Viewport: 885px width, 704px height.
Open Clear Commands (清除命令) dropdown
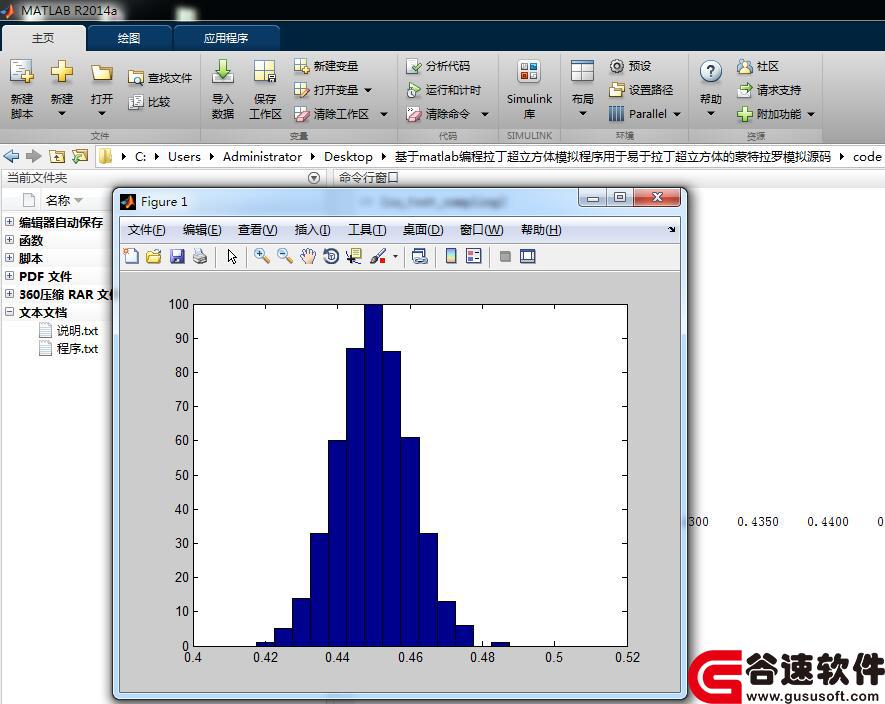coord(485,115)
